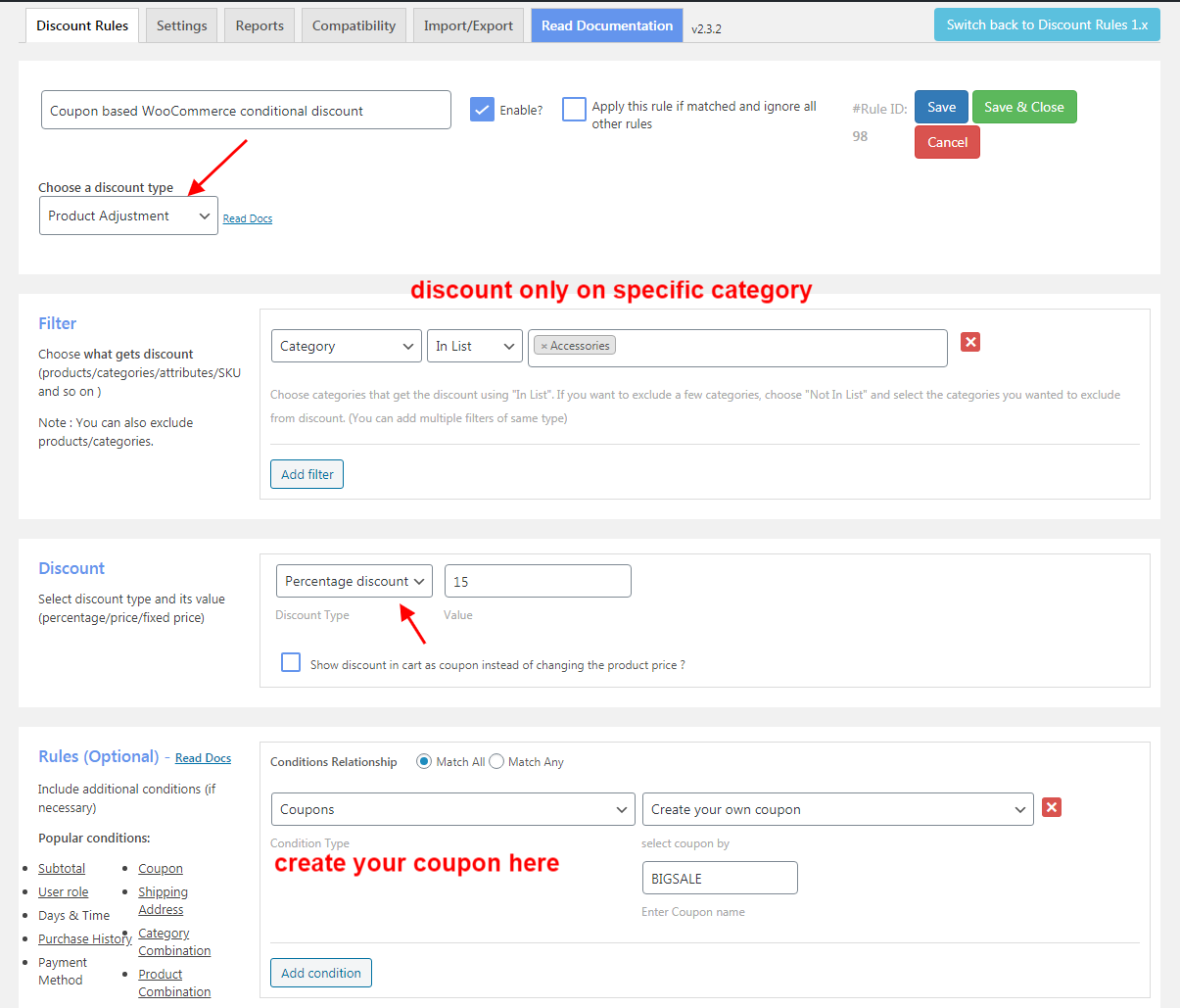Open the 'Percentage discount' type dropdown
Viewport: 1180px width, 1008px height.
tap(354, 580)
